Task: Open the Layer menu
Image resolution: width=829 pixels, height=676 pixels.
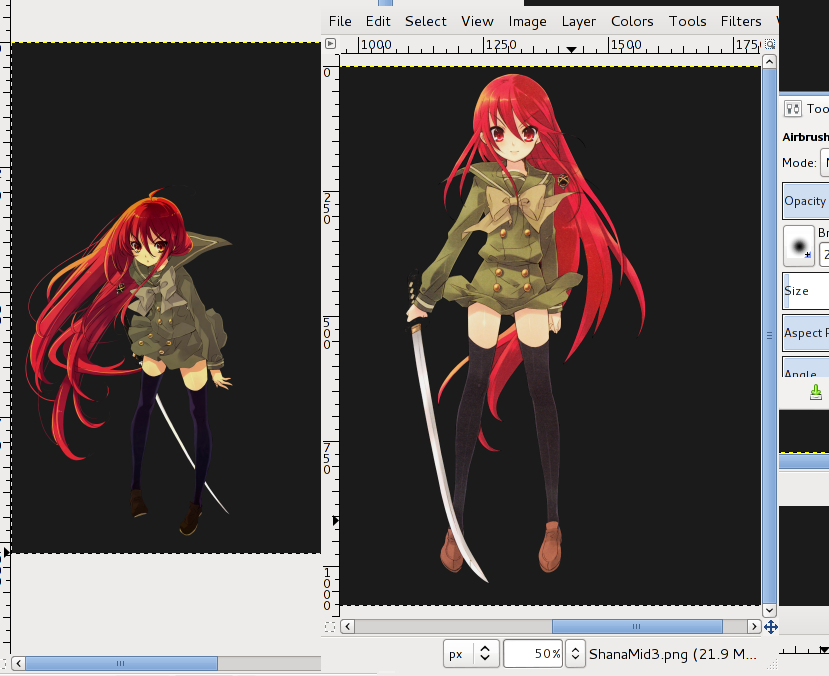Action: coord(578,21)
